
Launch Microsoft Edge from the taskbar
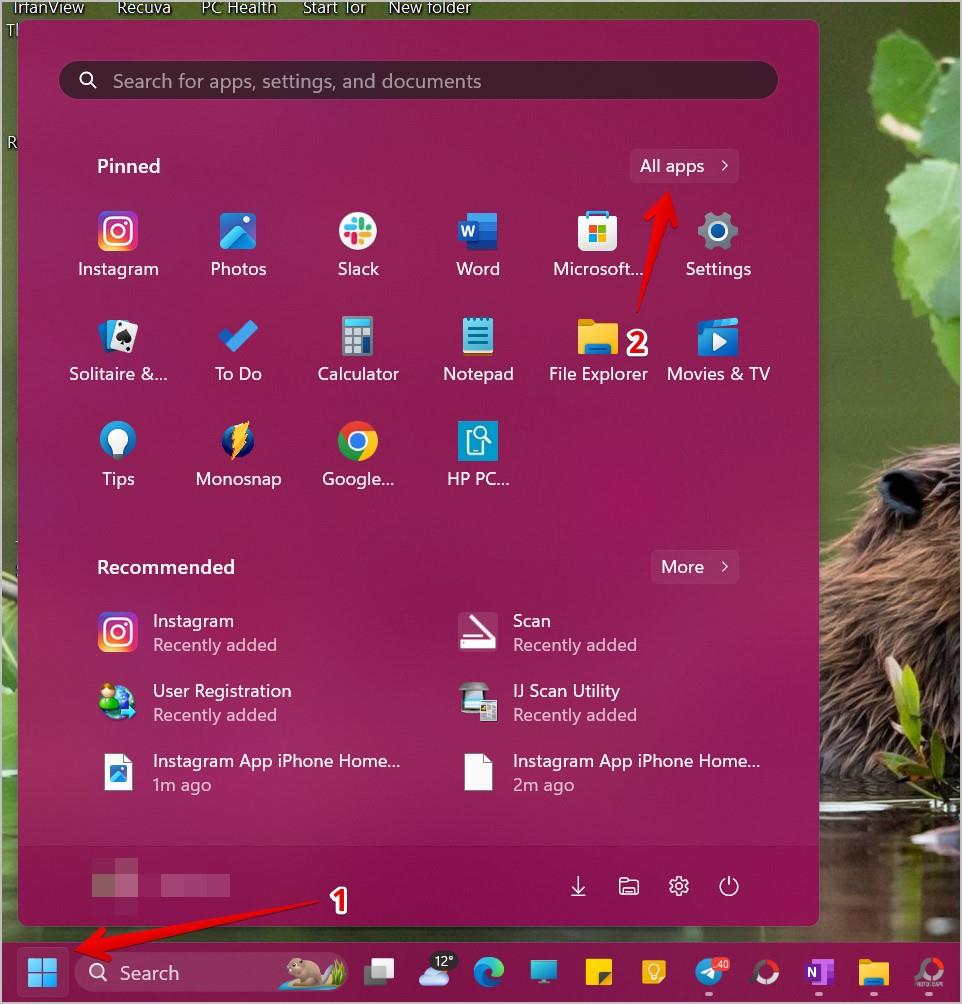pyautogui.click(x=488, y=973)
